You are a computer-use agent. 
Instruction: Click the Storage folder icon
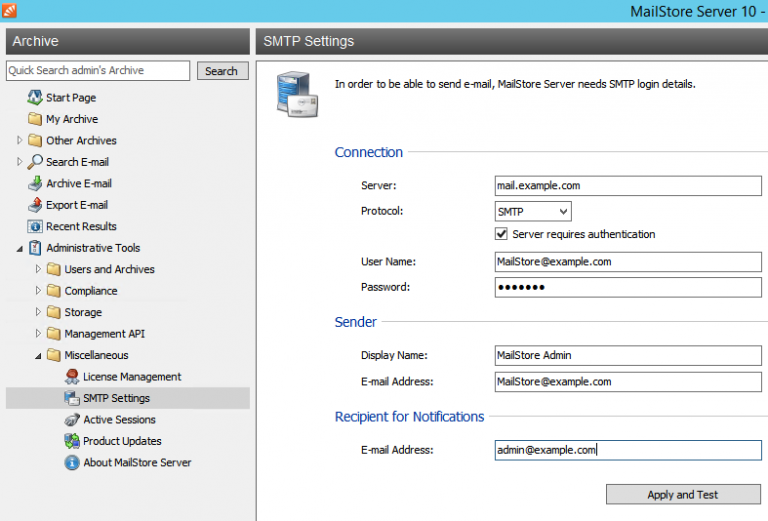point(53,312)
